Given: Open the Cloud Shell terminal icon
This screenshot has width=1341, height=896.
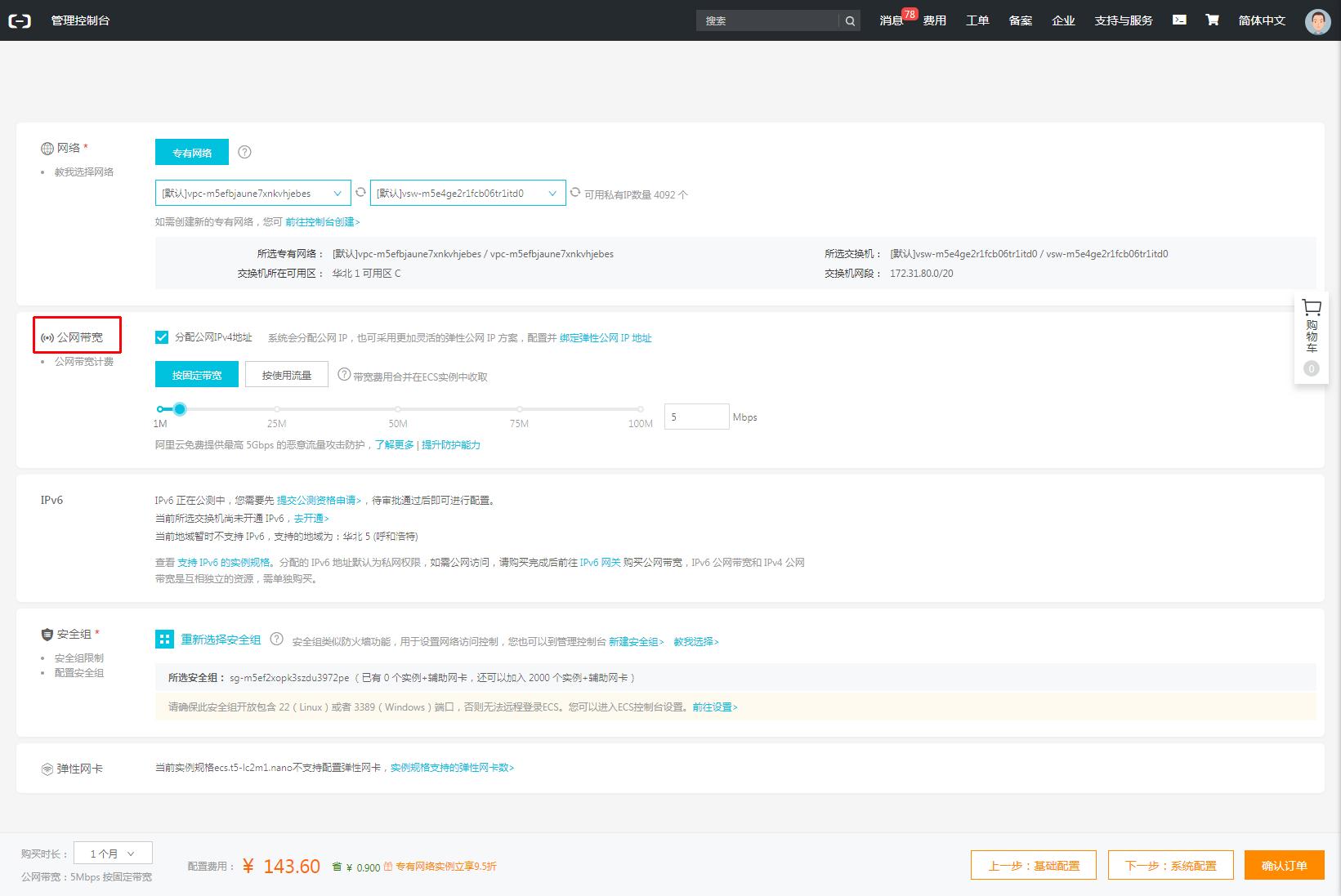Looking at the screenshot, I should [x=1179, y=20].
